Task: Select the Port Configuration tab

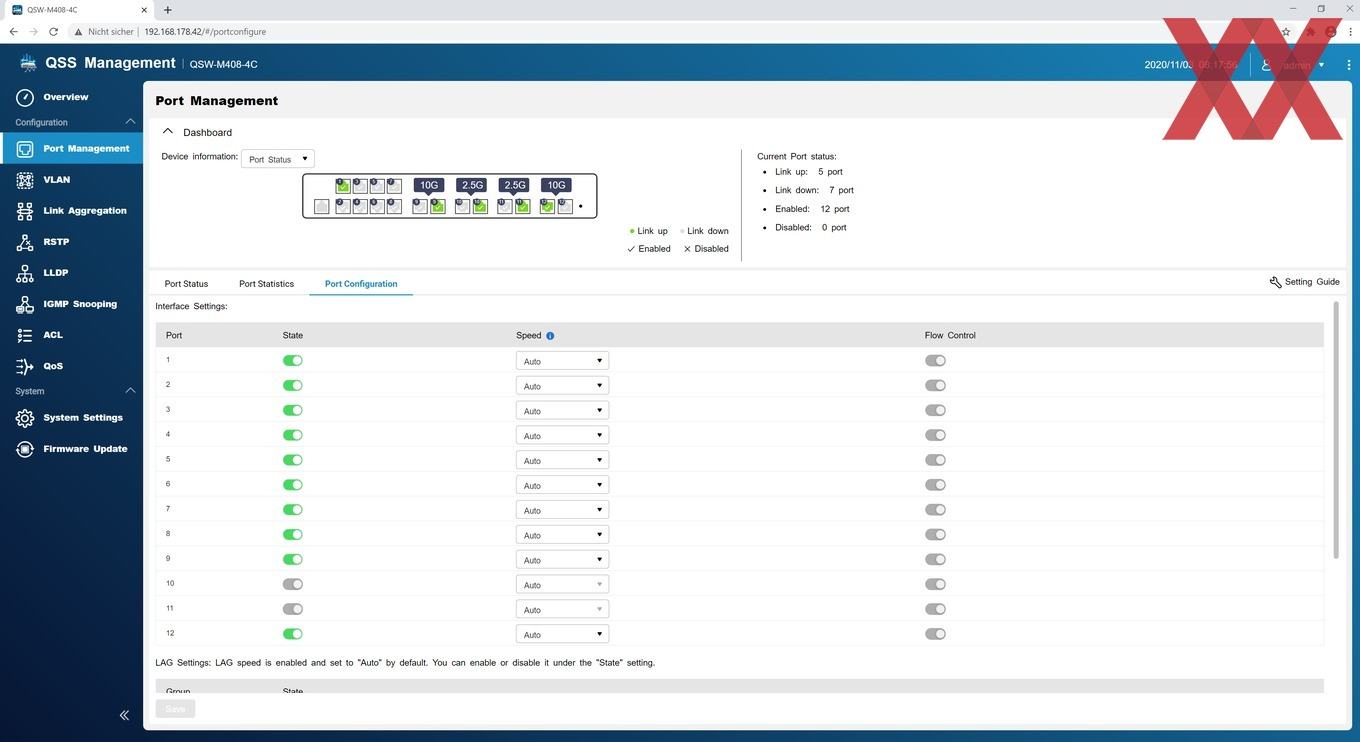Action: 361,284
